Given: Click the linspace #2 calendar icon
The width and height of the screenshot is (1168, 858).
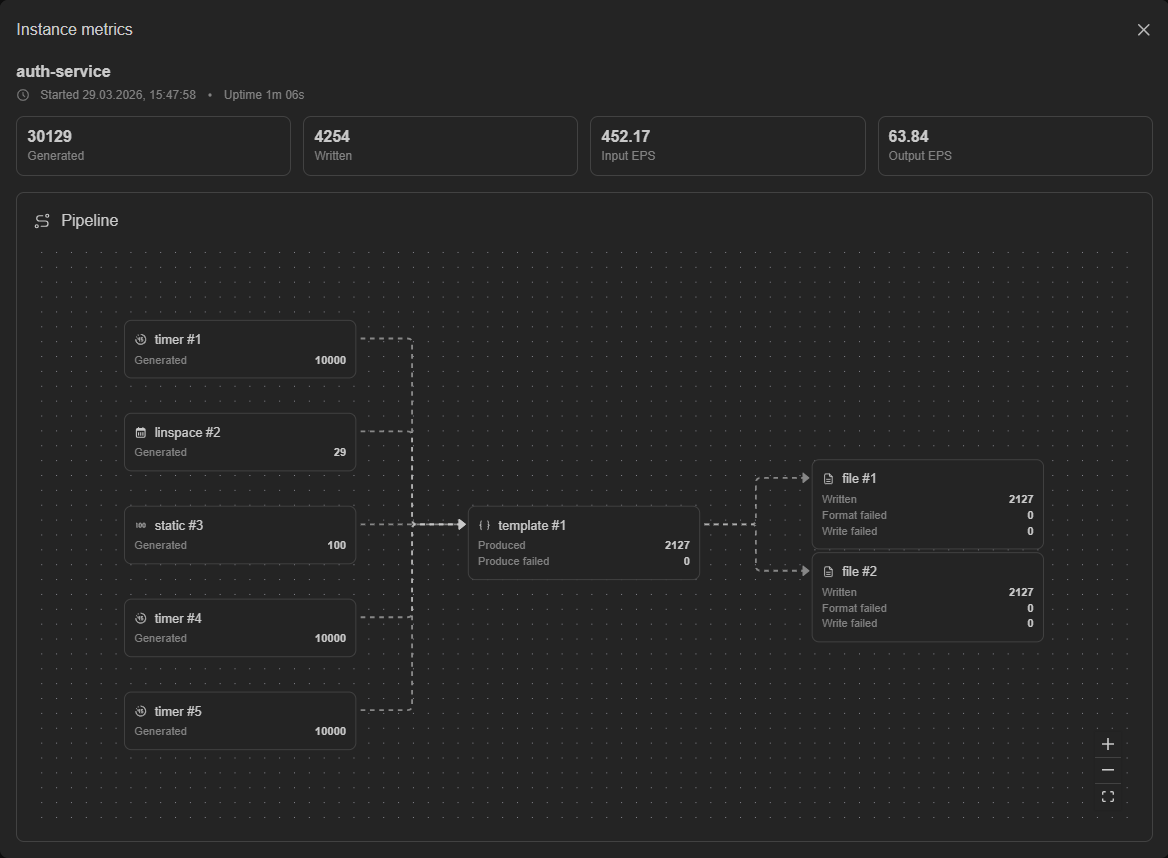Looking at the screenshot, I should (141, 433).
